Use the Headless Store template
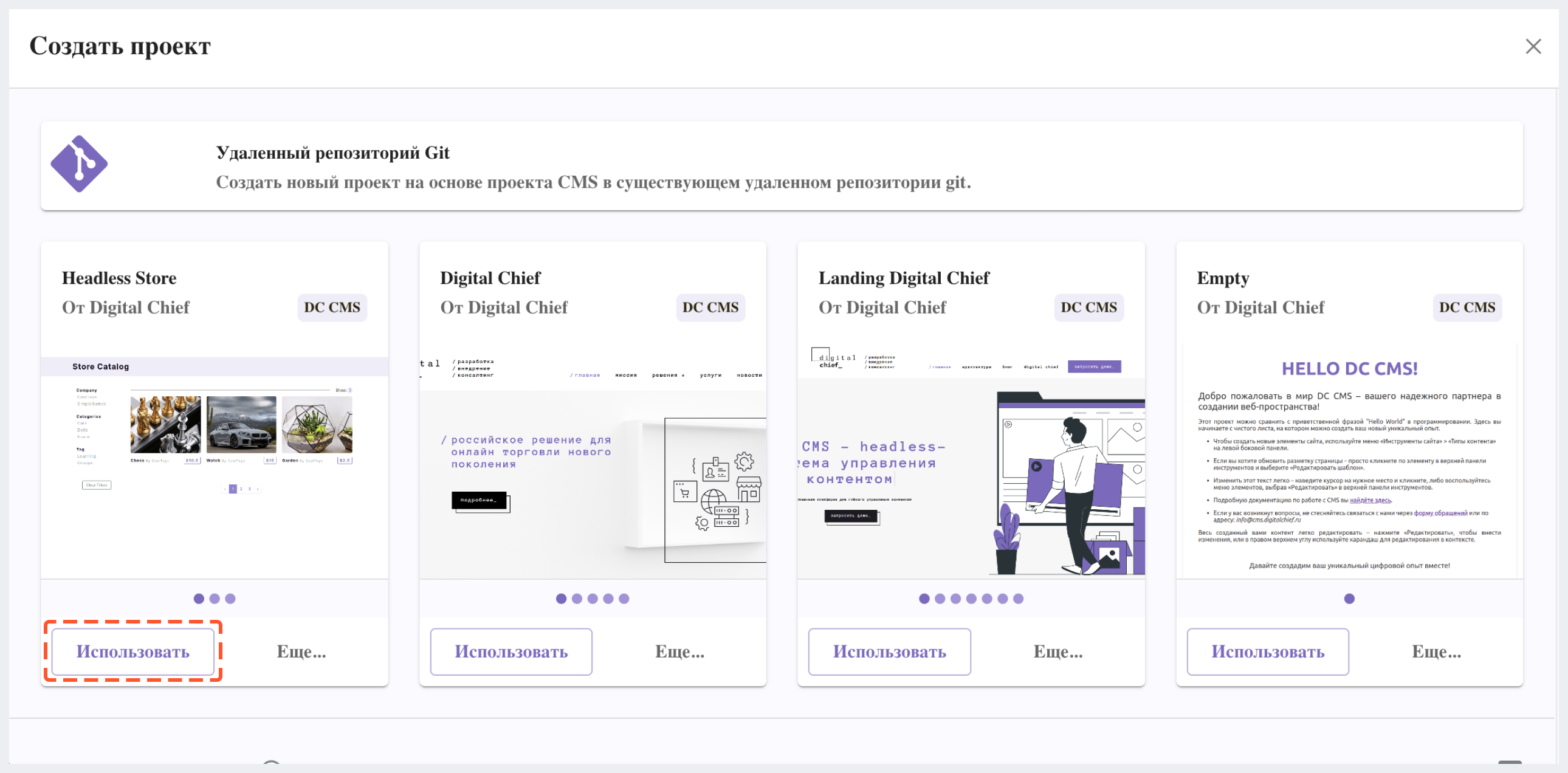The height and width of the screenshot is (773, 1568). click(x=133, y=651)
